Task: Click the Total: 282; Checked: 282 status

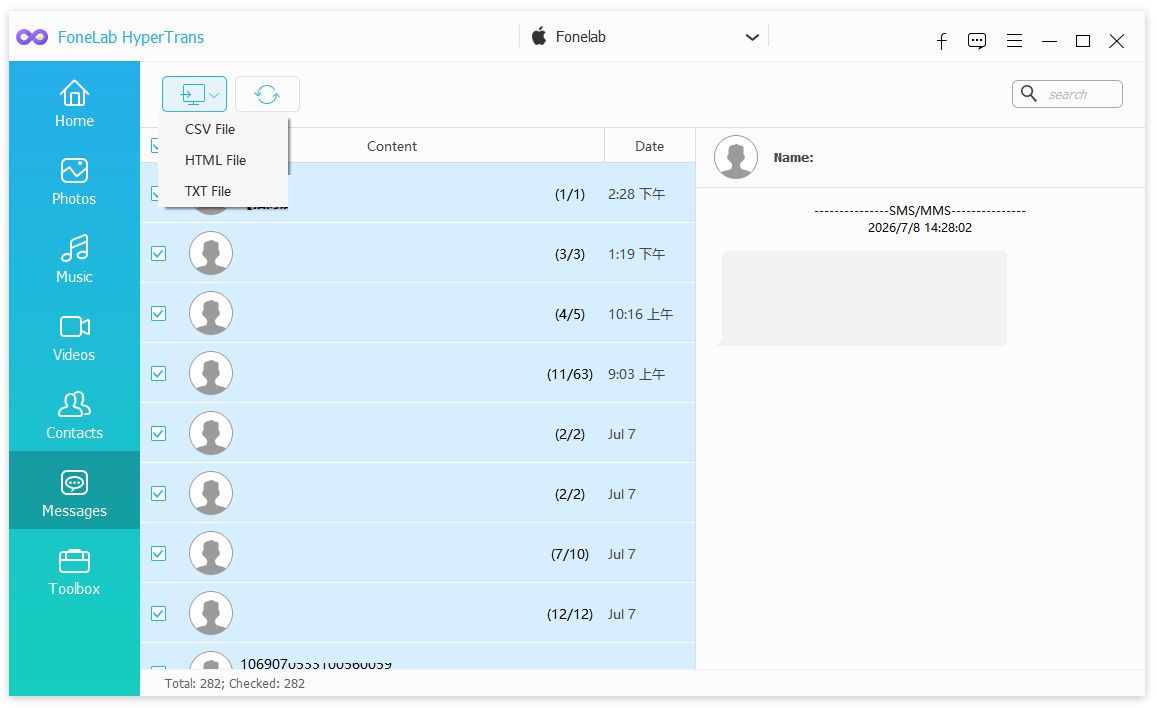Action: click(235, 684)
